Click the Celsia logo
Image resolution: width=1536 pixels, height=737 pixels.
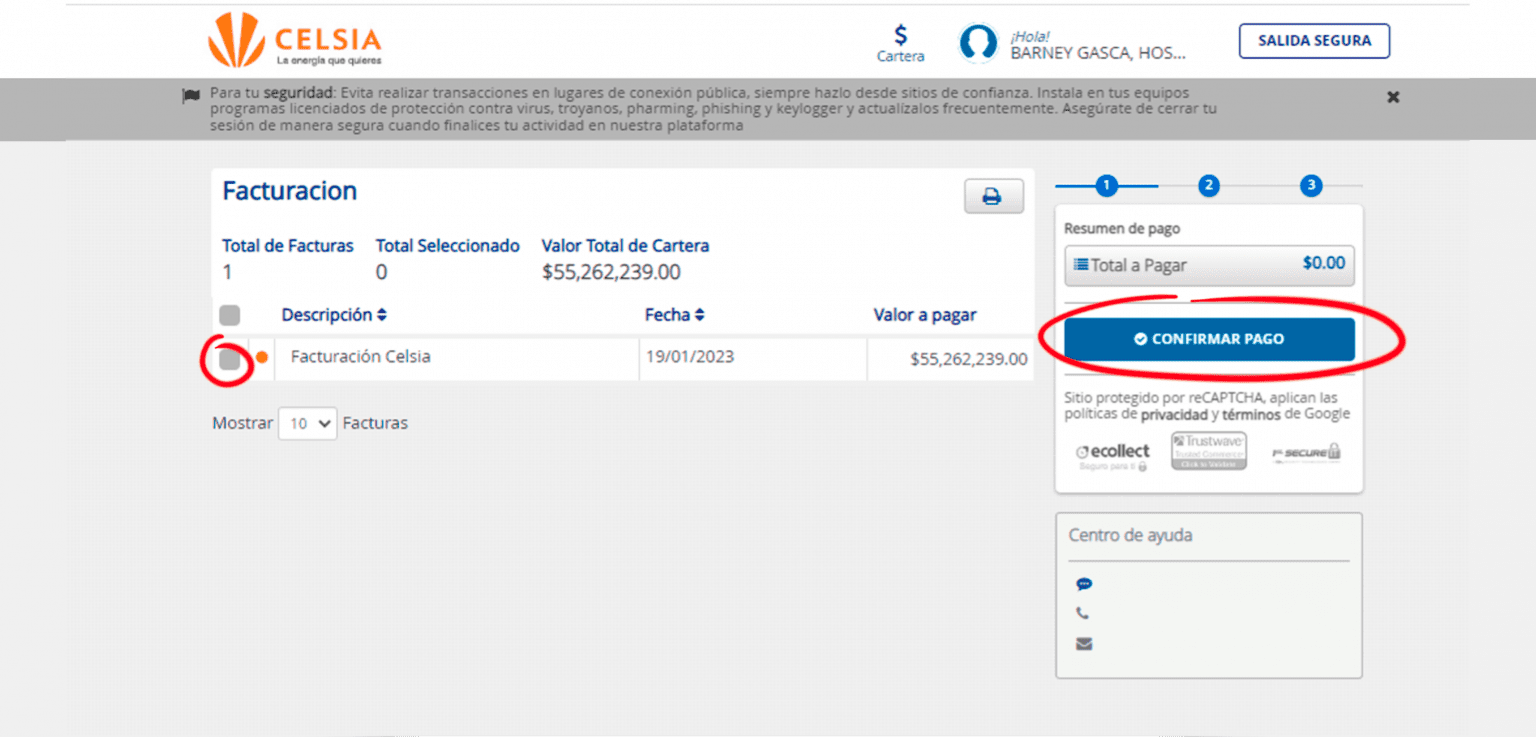295,40
